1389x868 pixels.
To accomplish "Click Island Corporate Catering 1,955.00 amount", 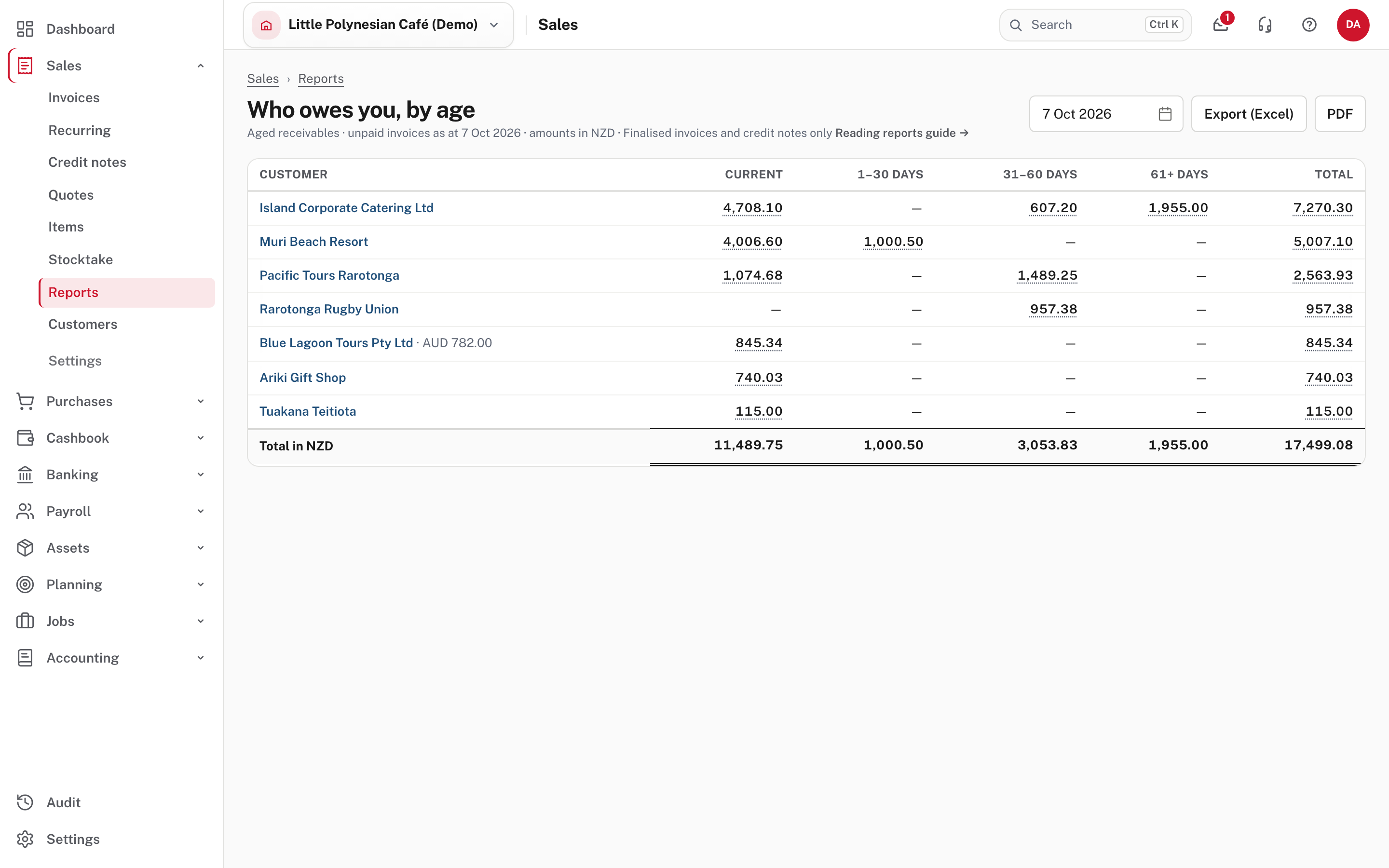I will pos(1178,208).
